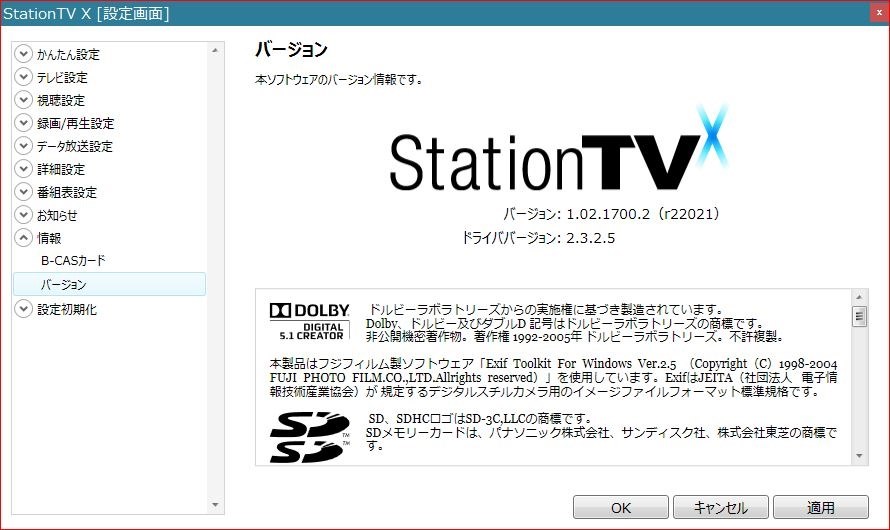
Task: Expand the 設定初期化 section chevron
Action: [23, 309]
